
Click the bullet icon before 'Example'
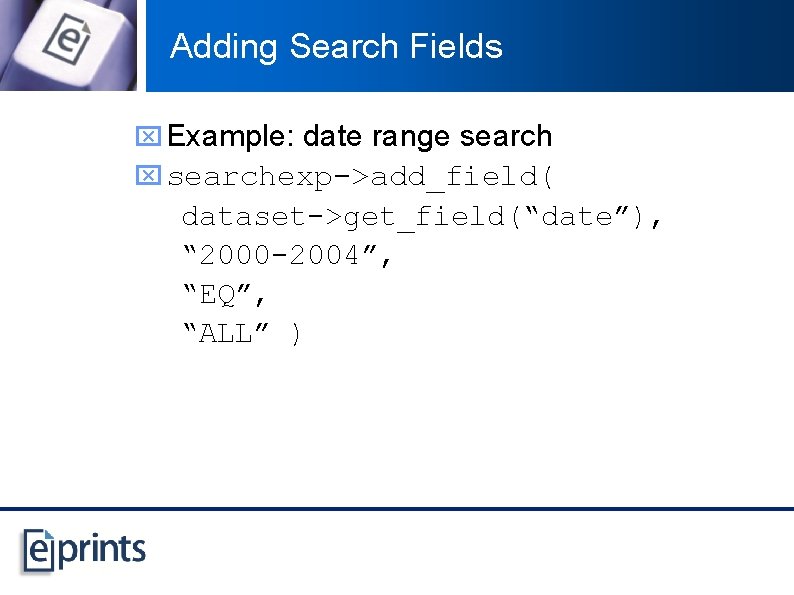pos(148,136)
